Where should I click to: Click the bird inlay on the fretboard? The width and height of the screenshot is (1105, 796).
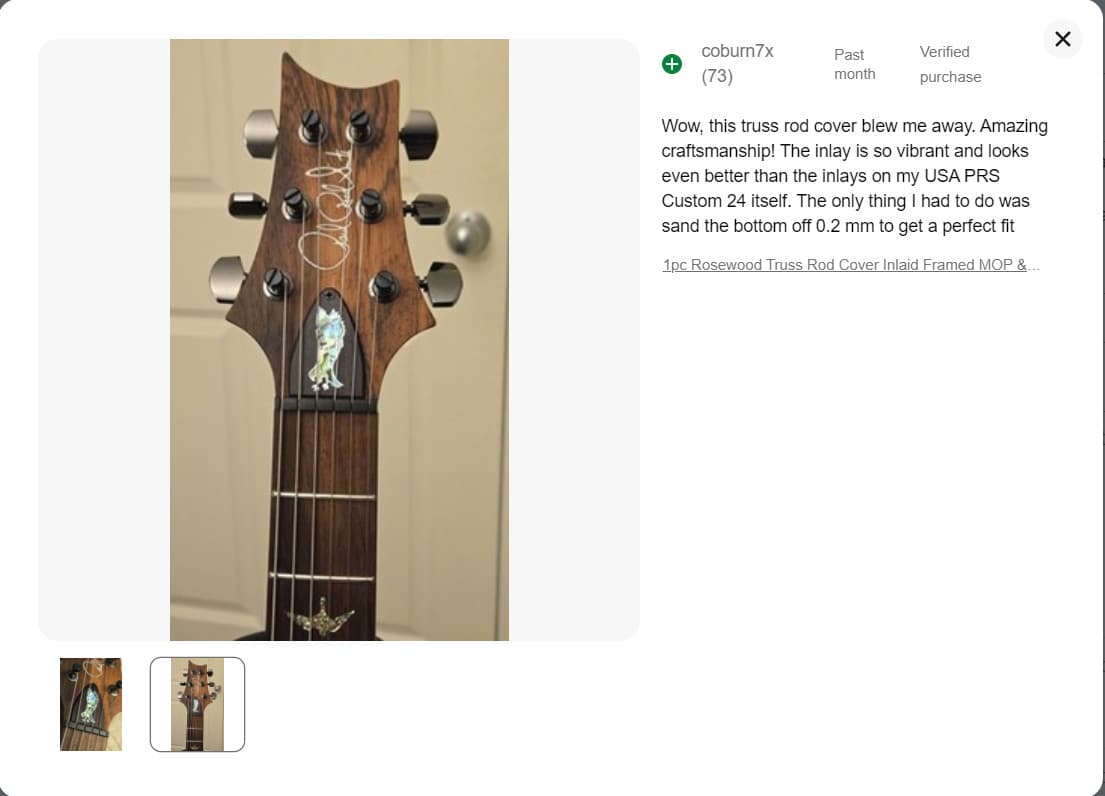(x=322, y=616)
